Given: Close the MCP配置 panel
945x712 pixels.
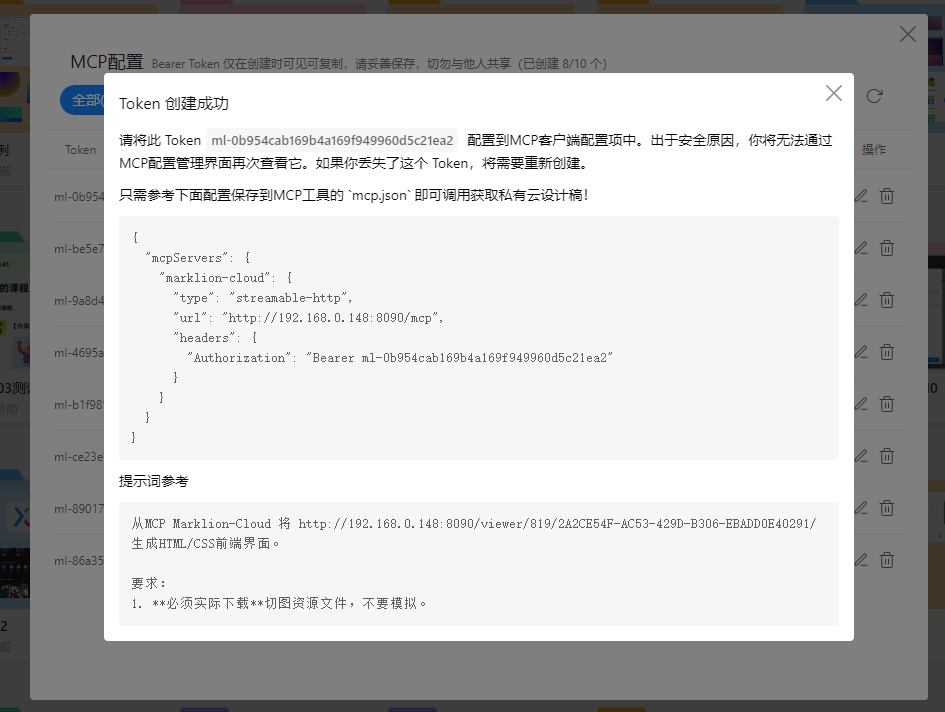Looking at the screenshot, I should (907, 34).
